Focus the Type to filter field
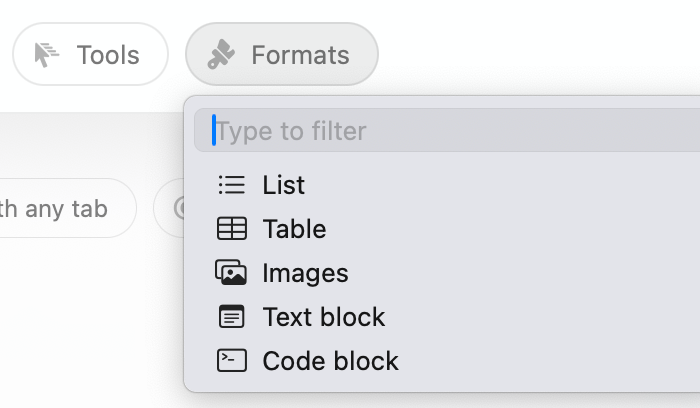The height and width of the screenshot is (408, 700). 447,130
